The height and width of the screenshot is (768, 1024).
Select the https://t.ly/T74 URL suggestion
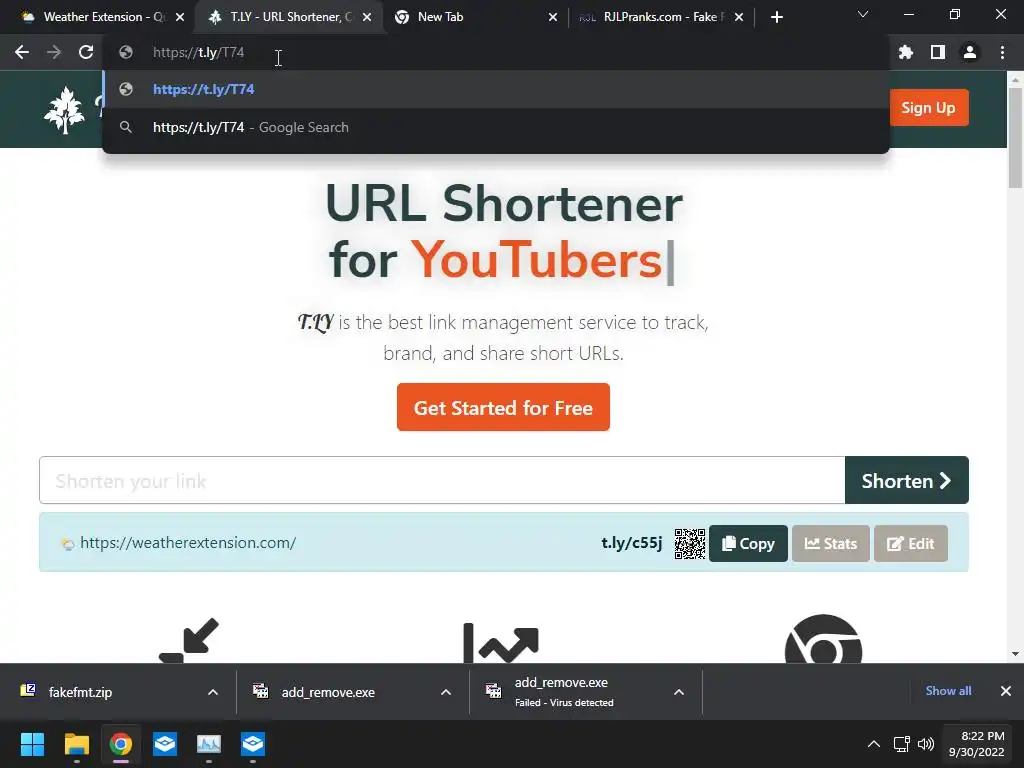tap(496, 89)
